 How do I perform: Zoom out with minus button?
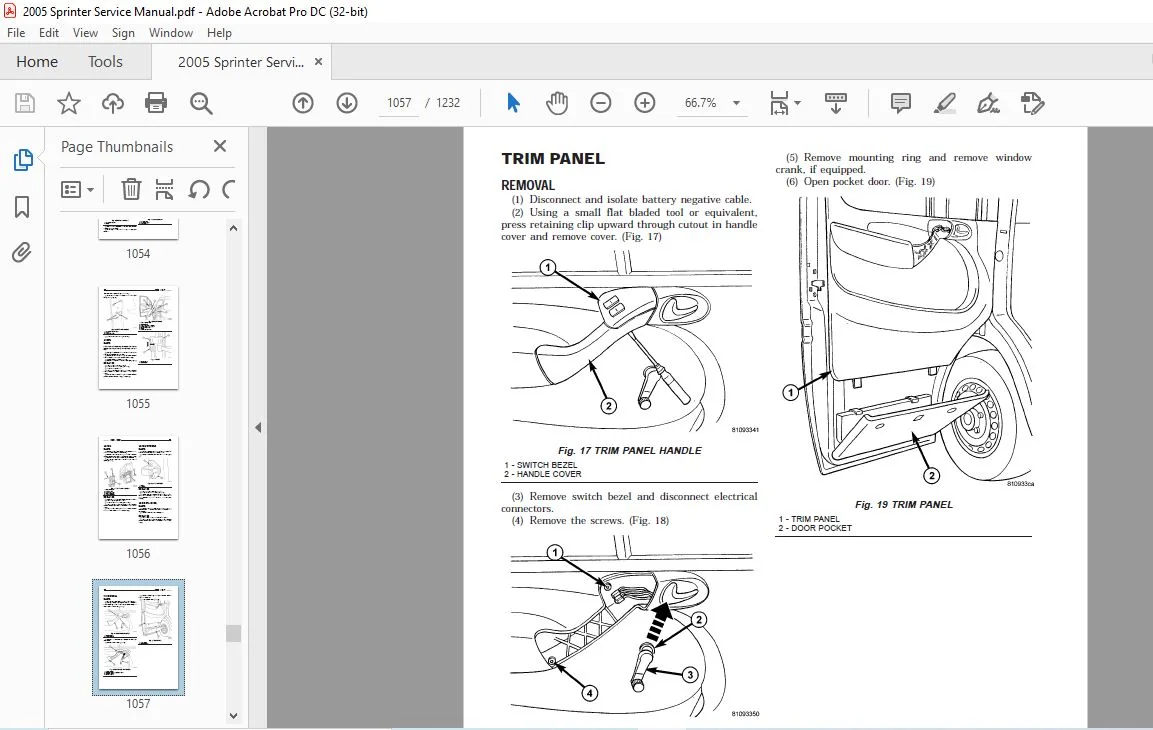pos(601,103)
